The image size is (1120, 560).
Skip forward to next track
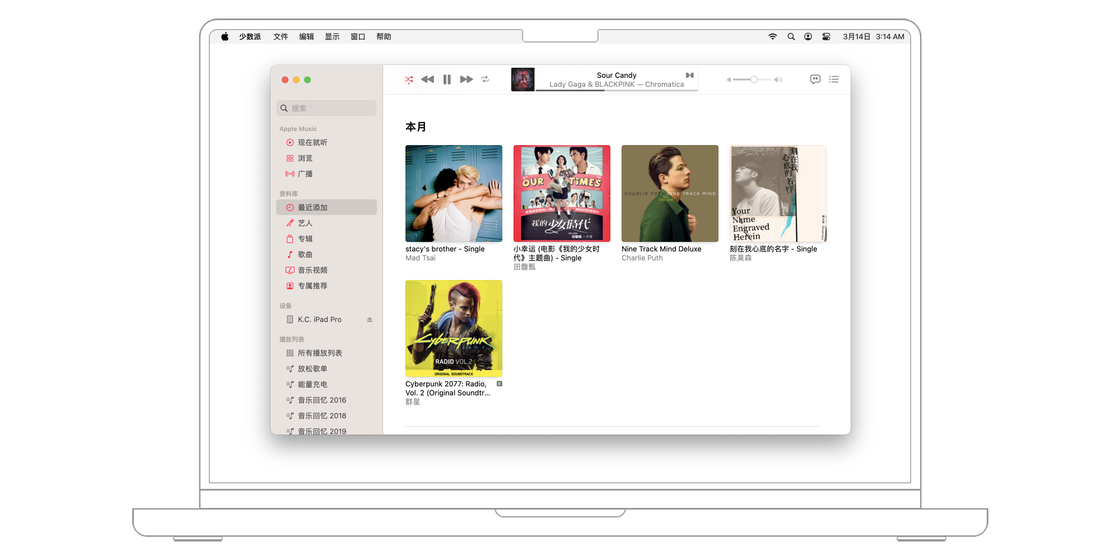[x=466, y=79]
